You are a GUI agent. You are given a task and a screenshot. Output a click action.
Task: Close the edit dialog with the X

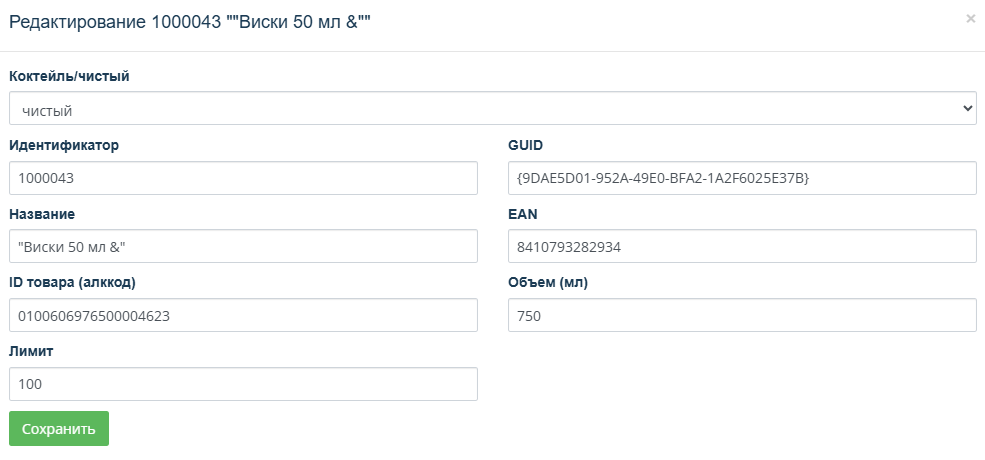tap(970, 18)
